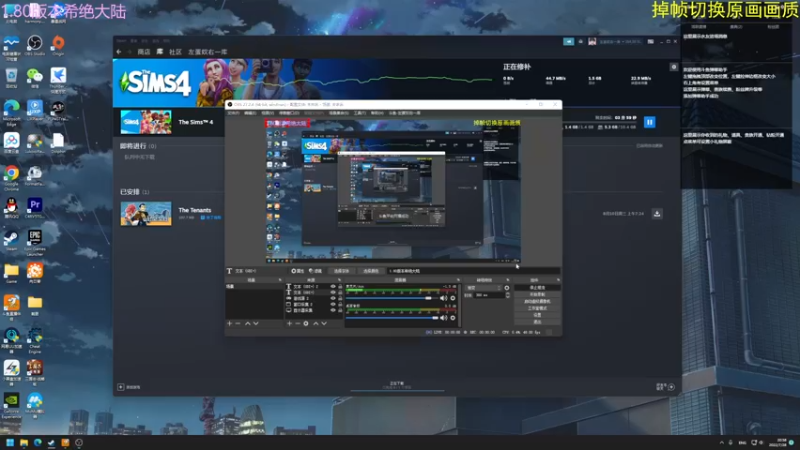
Task: Click 停止推流 button in OBS controls
Action: click(537, 288)
